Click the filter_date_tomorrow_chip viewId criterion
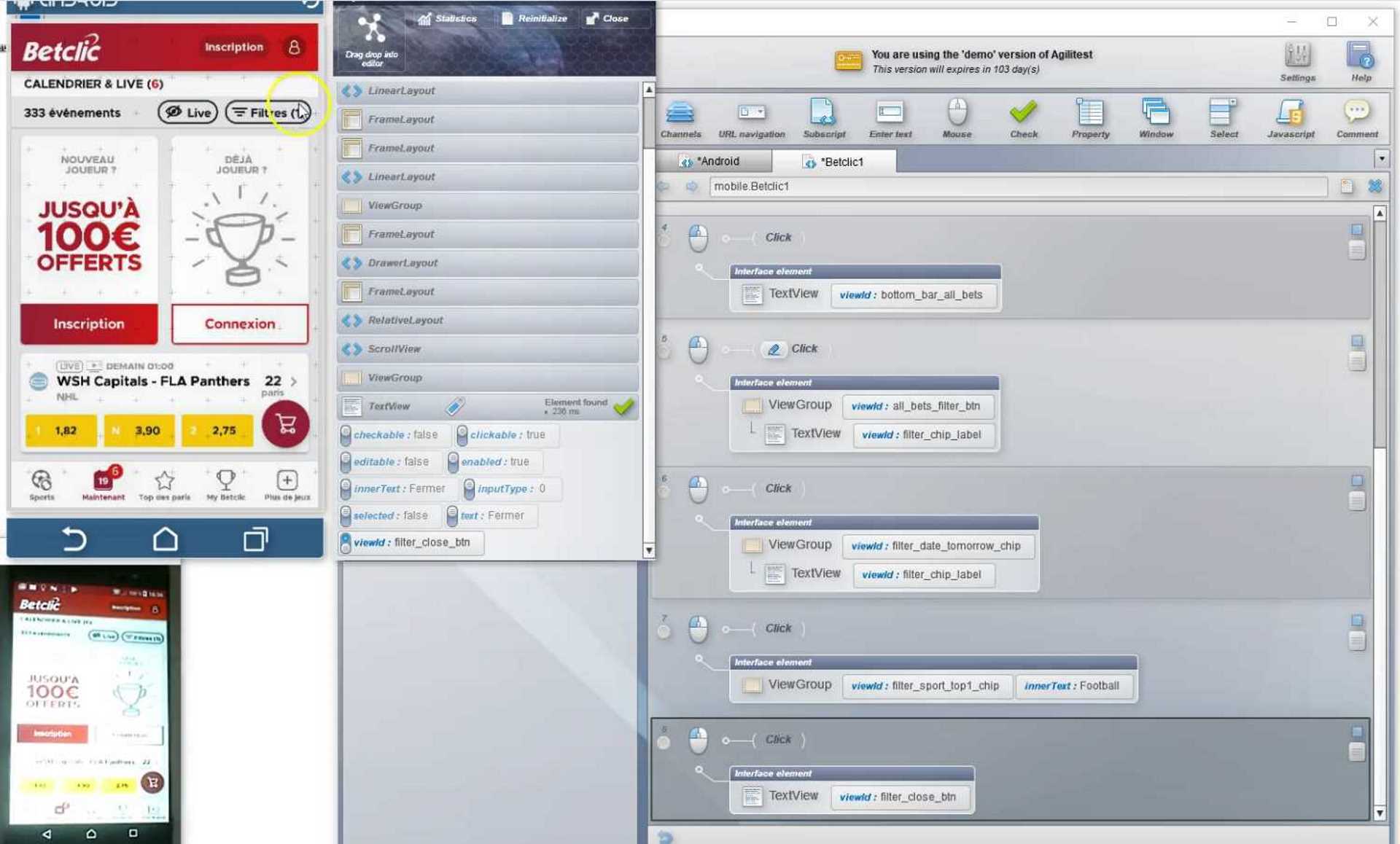 click(x=937, y=546)
